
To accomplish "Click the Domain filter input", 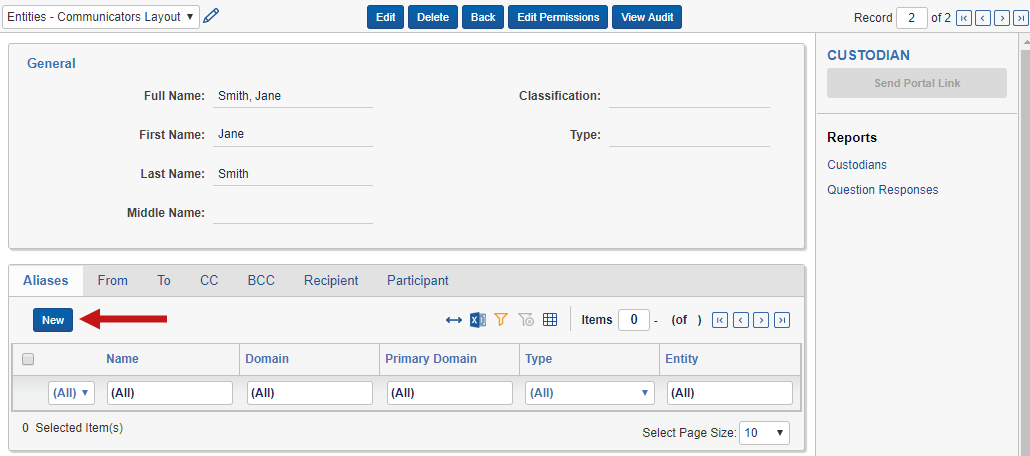I will (310, 393).
